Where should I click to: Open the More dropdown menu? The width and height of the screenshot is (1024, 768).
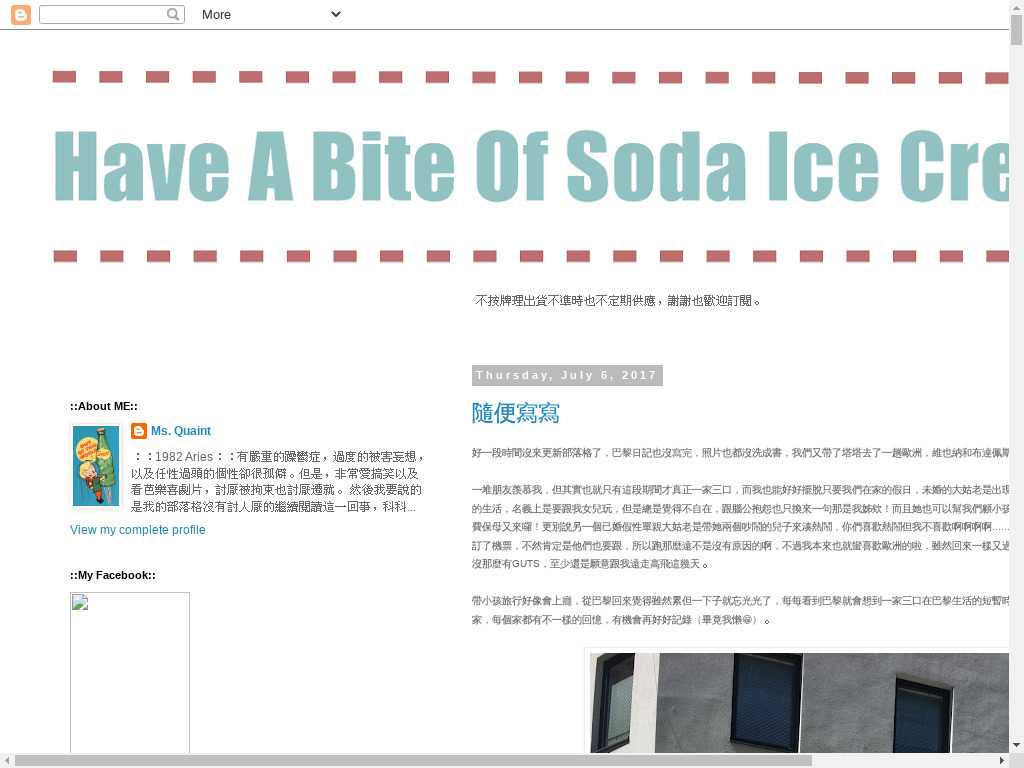tap(270, 14)
